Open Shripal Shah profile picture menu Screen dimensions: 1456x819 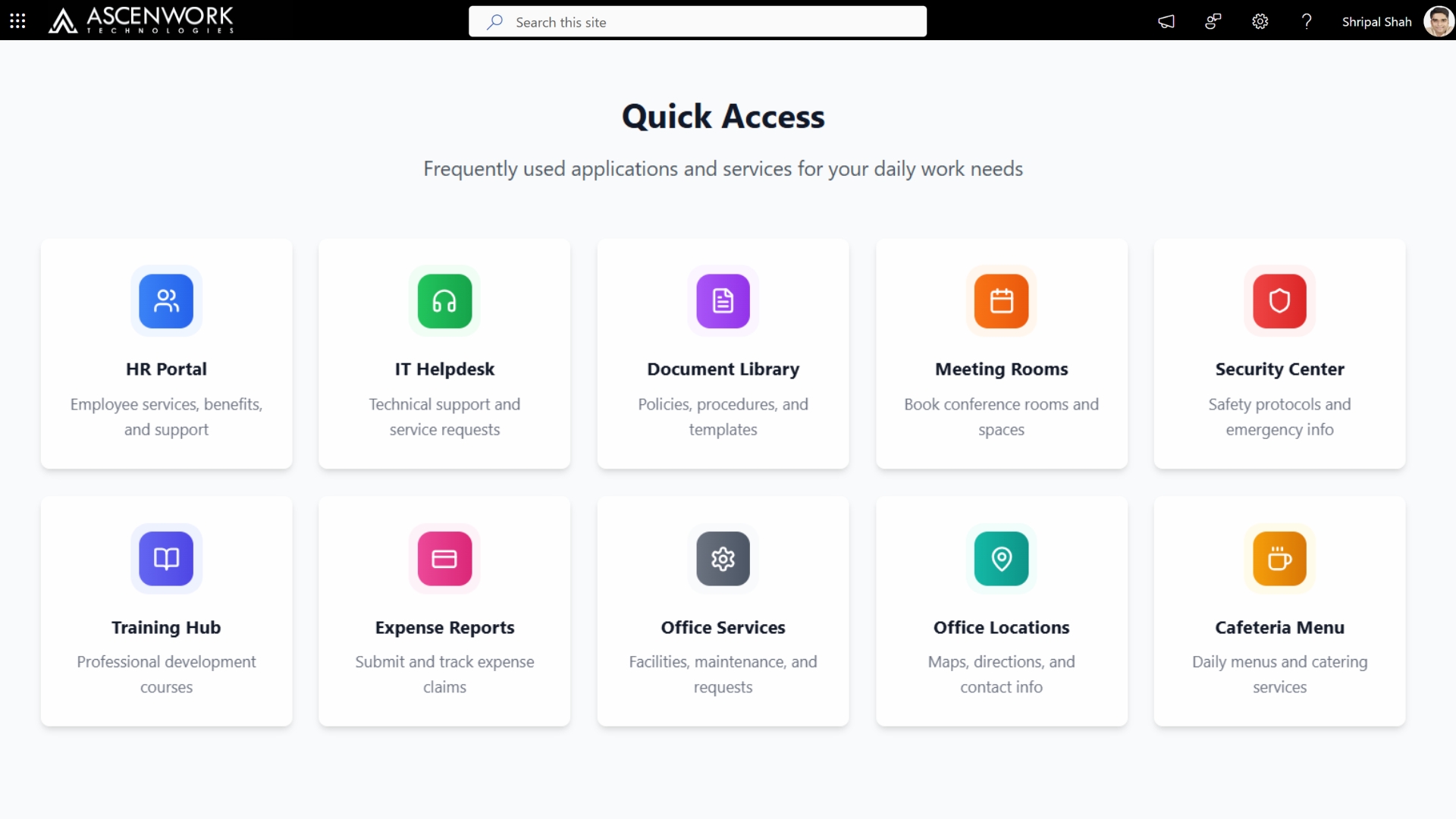(x=1438, y=21)
